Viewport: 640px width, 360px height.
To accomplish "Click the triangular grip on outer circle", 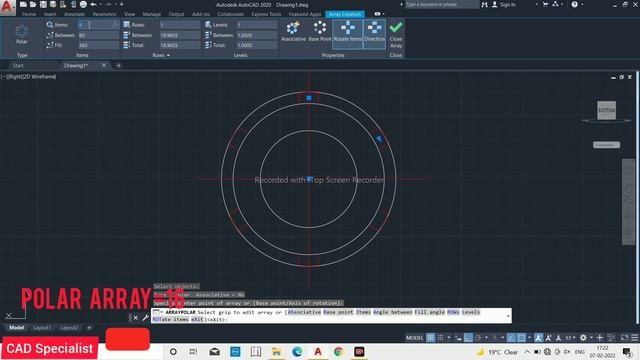I will (x=379, y=139).
